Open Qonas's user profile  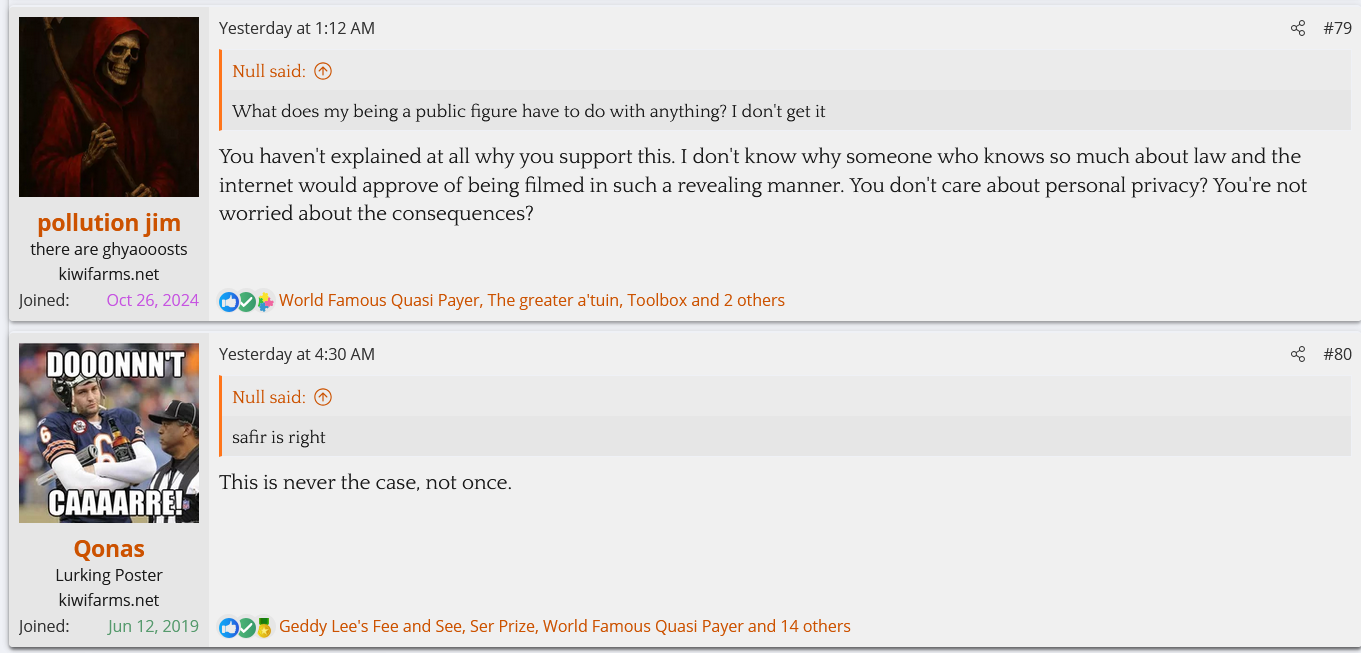coord(109,548)
